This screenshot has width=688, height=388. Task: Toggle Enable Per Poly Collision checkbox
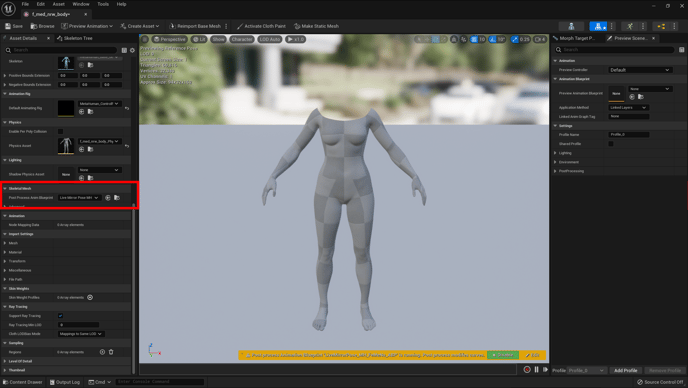coord(61,131)
